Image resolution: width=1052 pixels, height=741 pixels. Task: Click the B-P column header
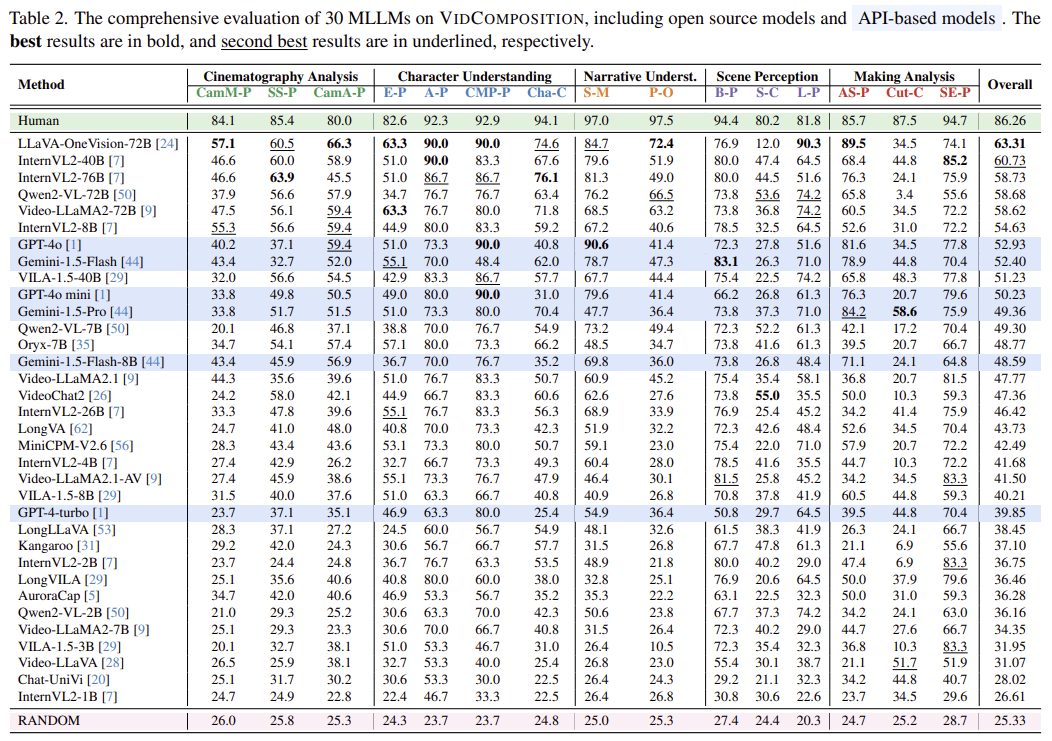point(726,93)
